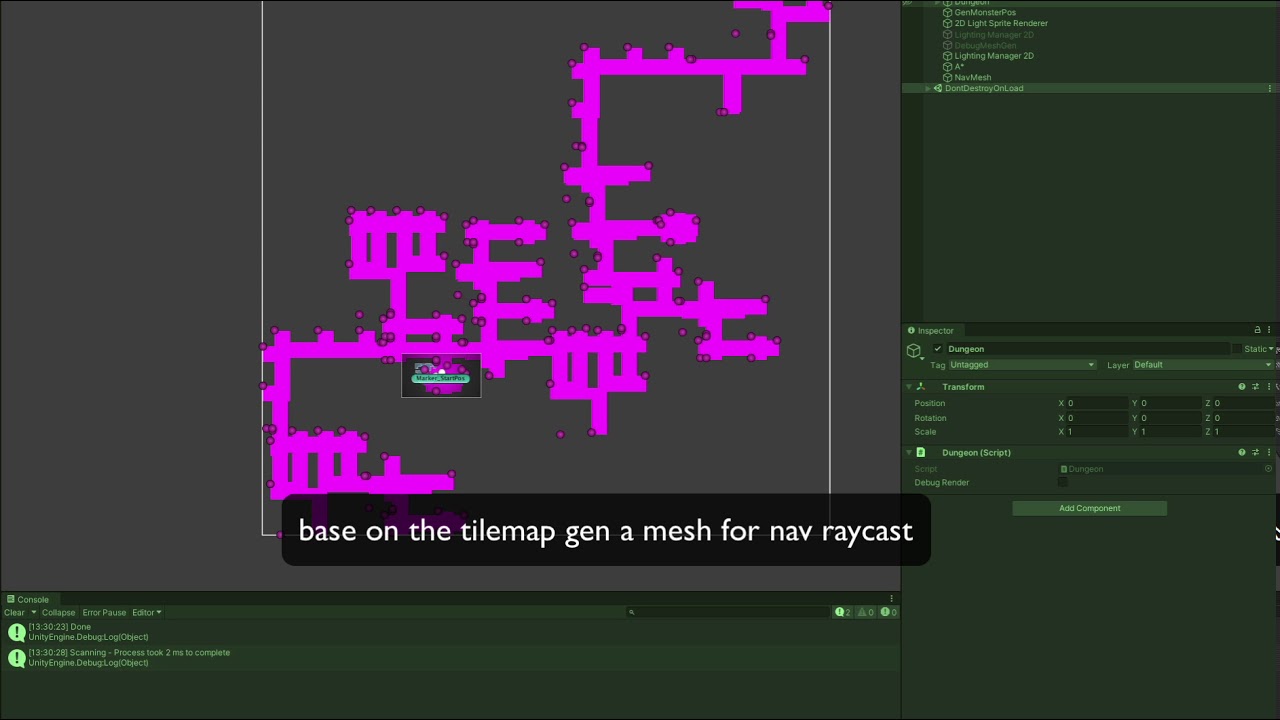Open the Editor dropdown in Console

146,613
